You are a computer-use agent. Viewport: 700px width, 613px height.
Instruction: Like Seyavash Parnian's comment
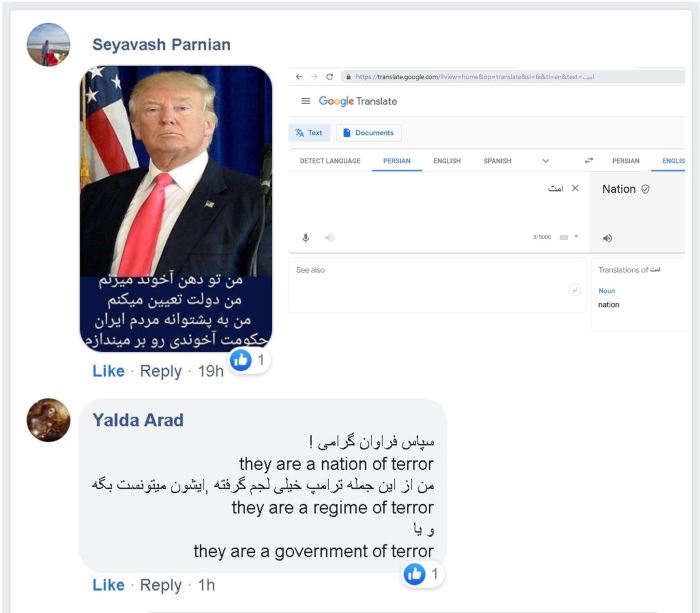108,371
